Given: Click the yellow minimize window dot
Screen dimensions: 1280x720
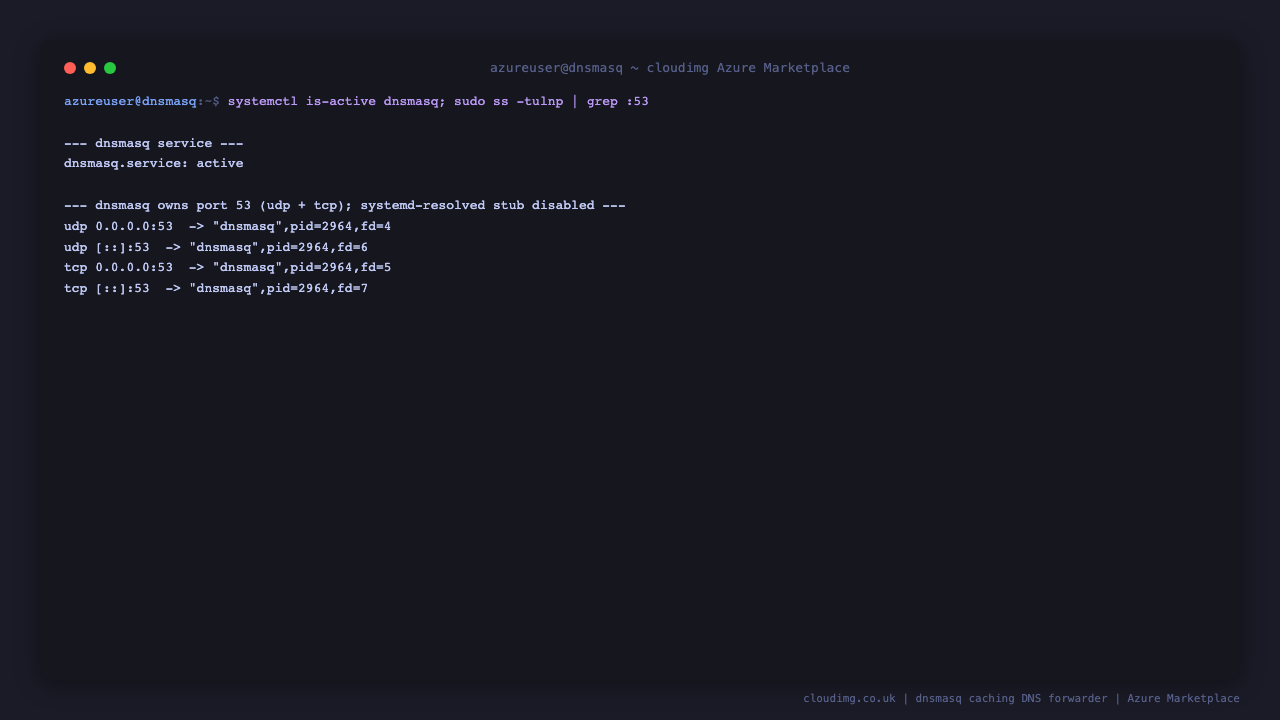Looking at the screenshot, I should (90, 68).
